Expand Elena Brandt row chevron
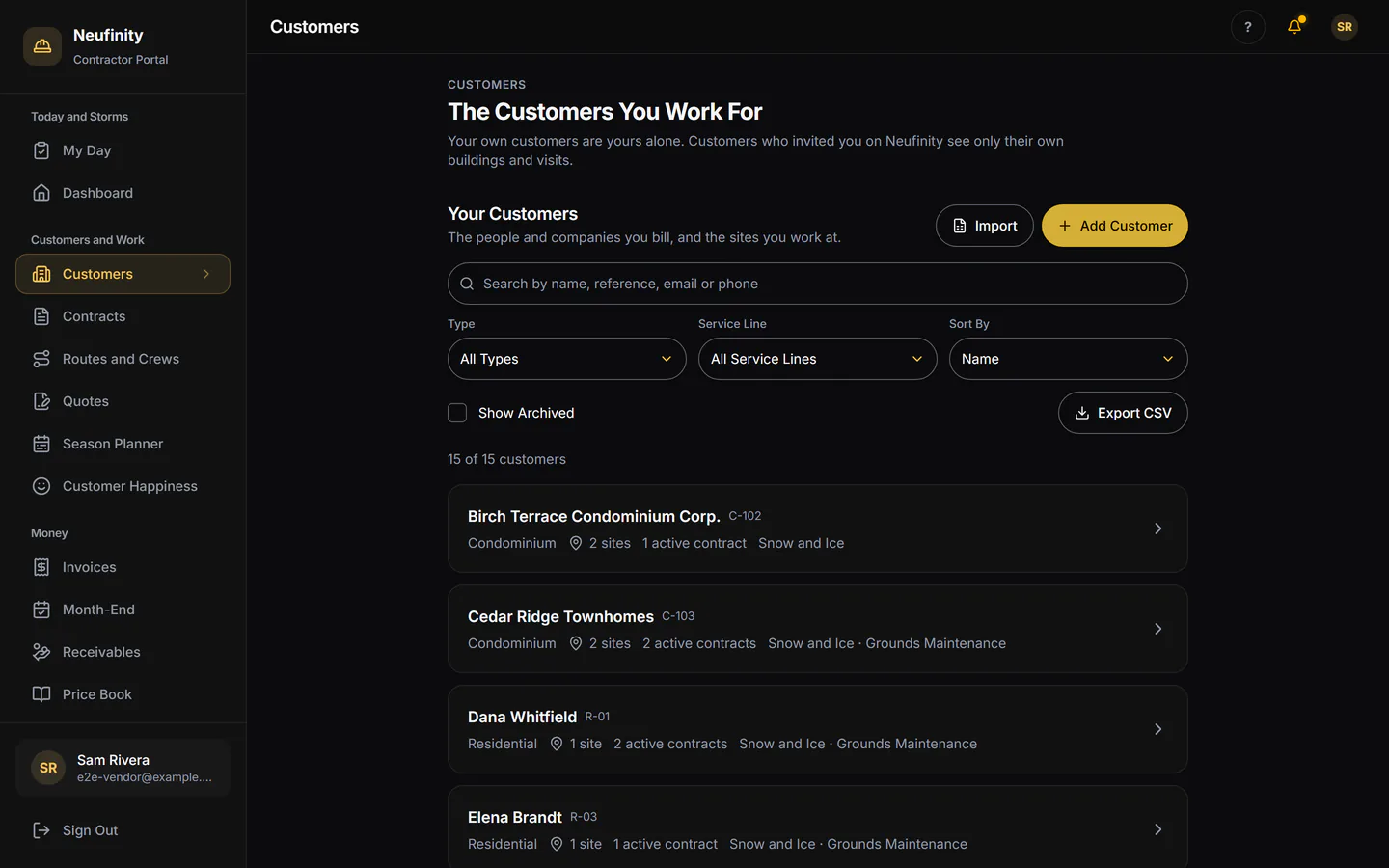This screenshot has height=868, width=1389. point(1158,829)
